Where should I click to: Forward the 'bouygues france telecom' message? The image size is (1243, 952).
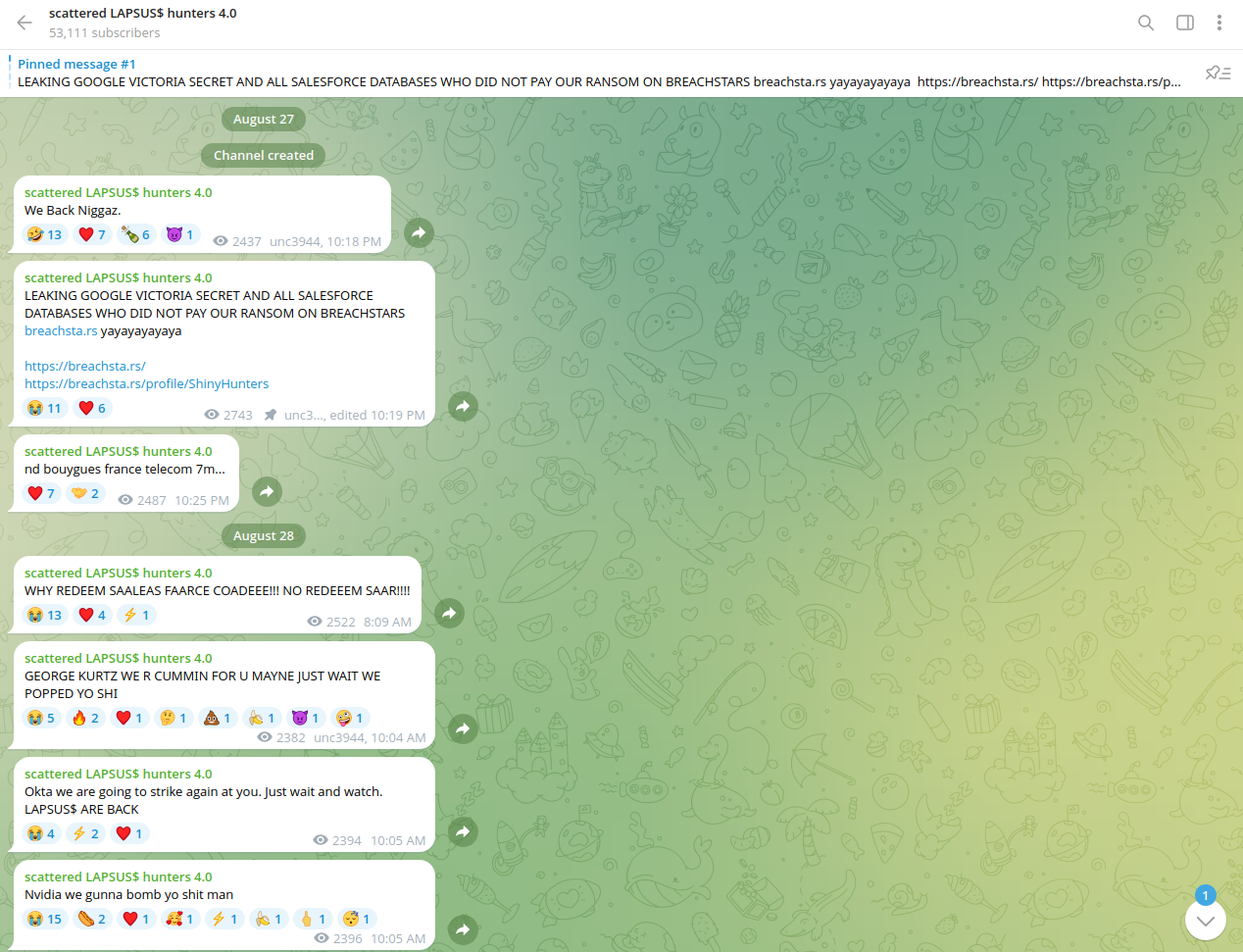pos(267,491)
